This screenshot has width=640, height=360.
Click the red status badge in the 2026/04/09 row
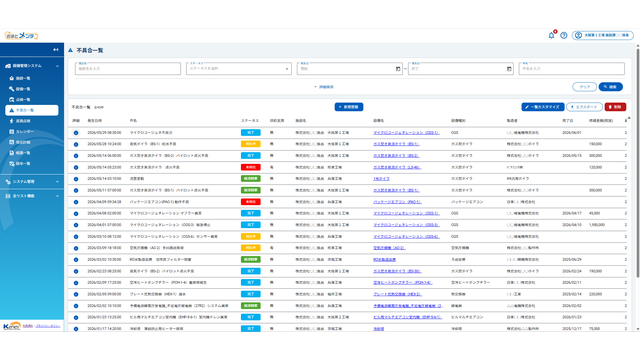pos(251,202)
